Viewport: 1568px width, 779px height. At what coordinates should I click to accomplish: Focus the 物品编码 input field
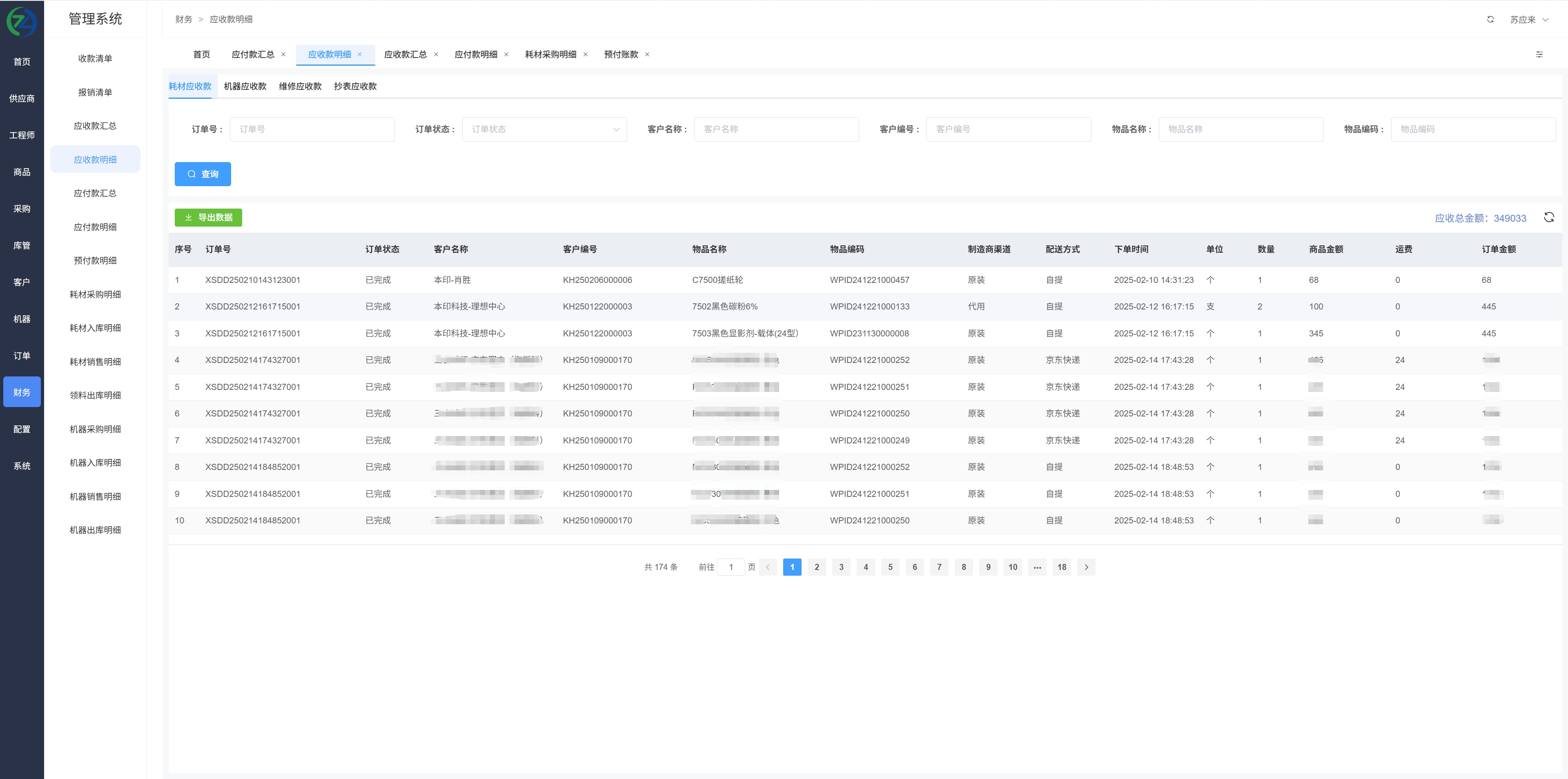click(1473, 129)
